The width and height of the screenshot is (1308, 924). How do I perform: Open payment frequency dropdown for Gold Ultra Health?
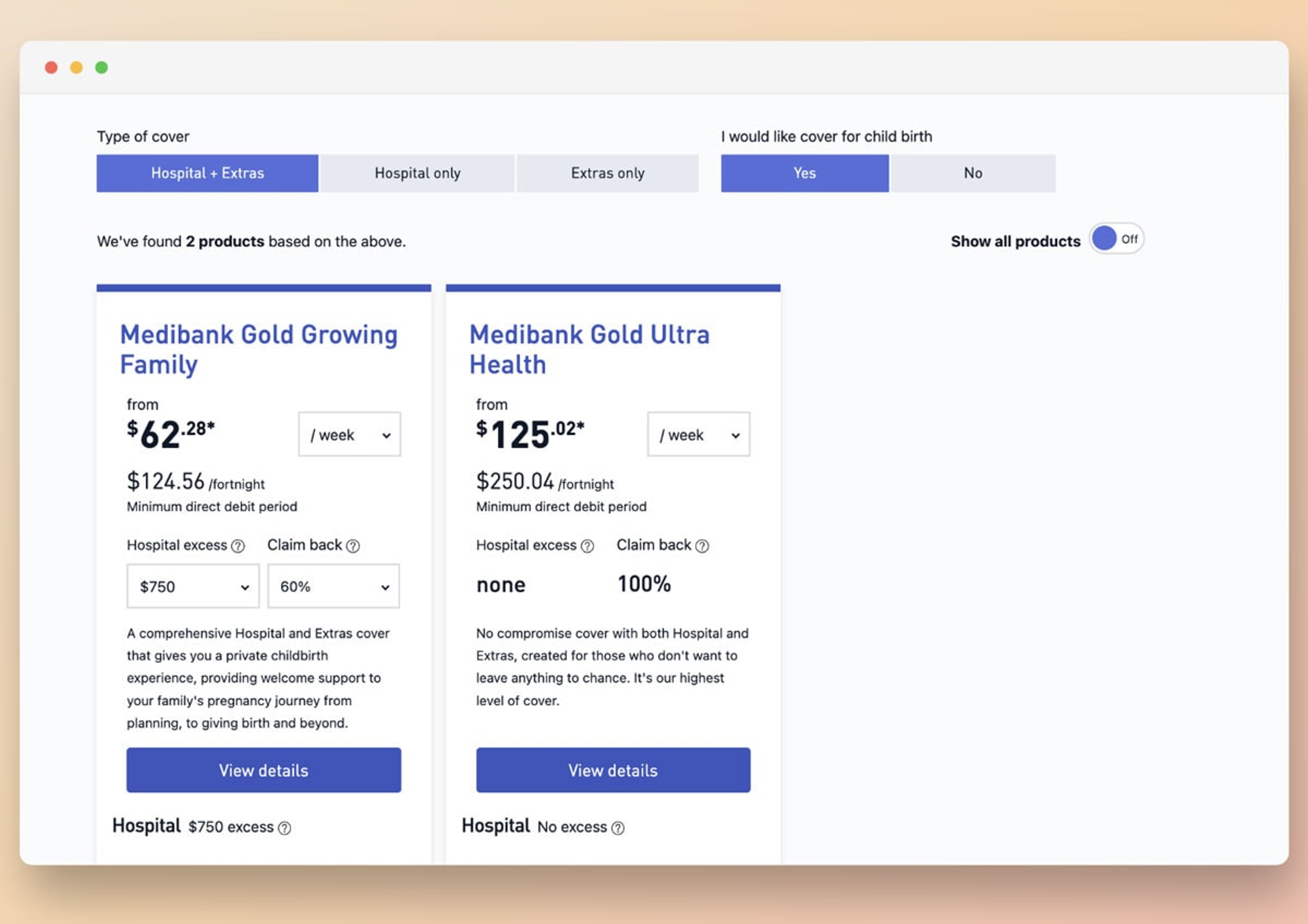[698, 434]
